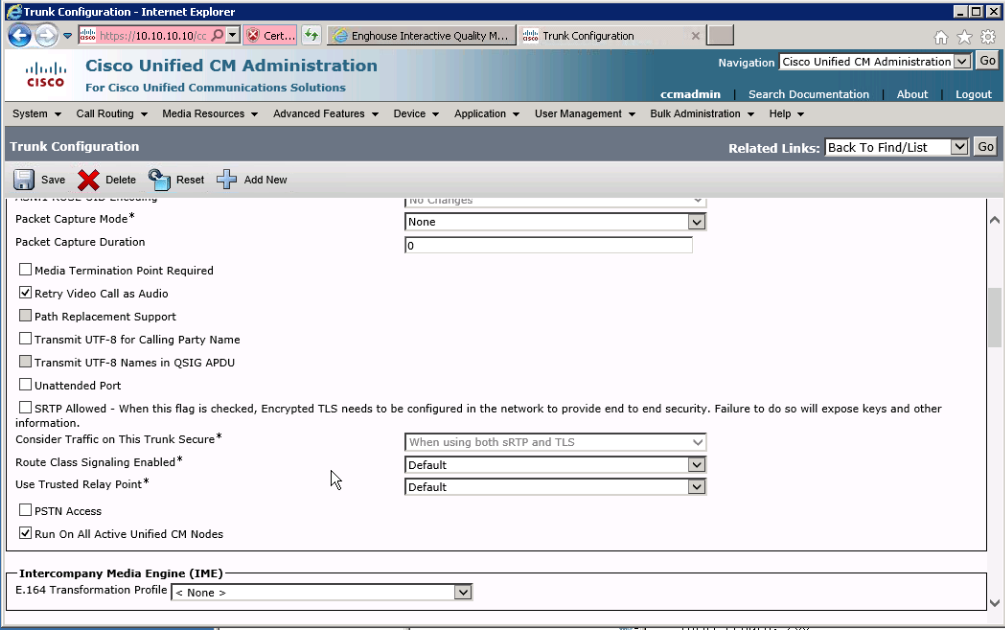Open the Bulk Administration menu
The height and width of the screenshot is (630, 1005).
point(702,114)
